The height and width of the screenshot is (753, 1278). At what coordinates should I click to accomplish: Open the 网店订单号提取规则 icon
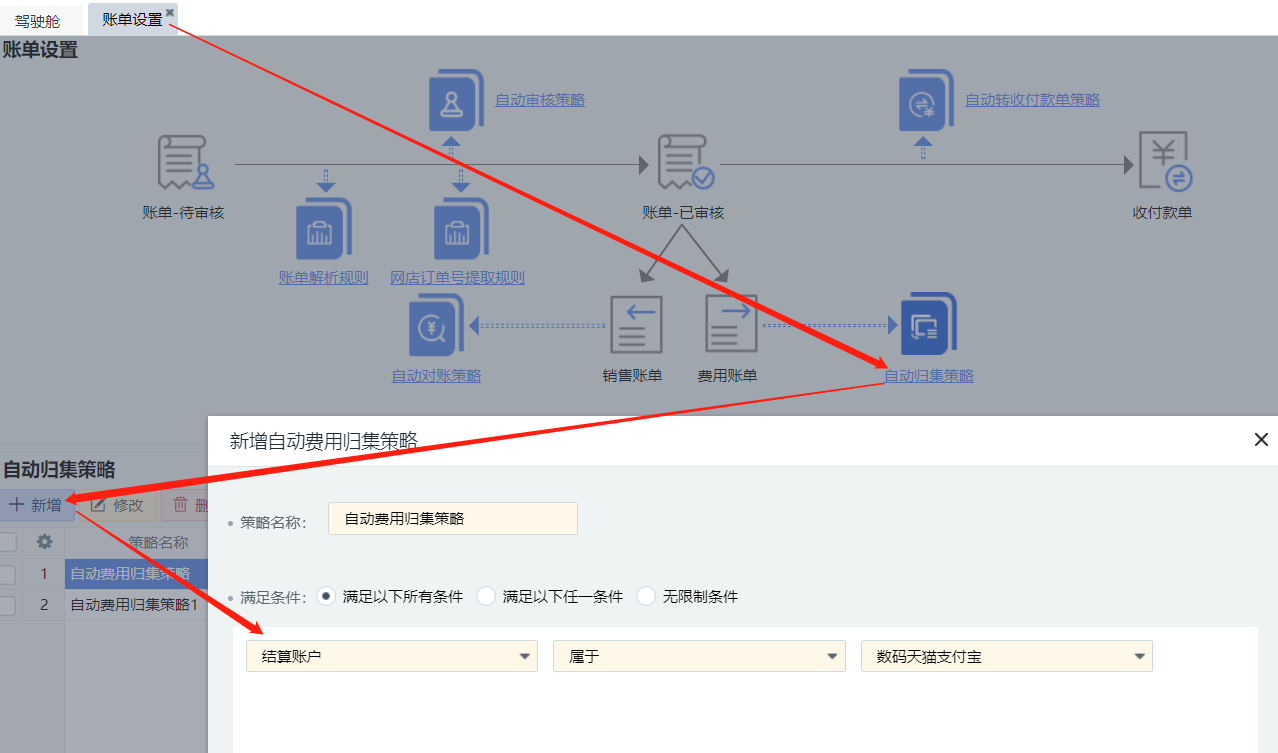point(460,229)
